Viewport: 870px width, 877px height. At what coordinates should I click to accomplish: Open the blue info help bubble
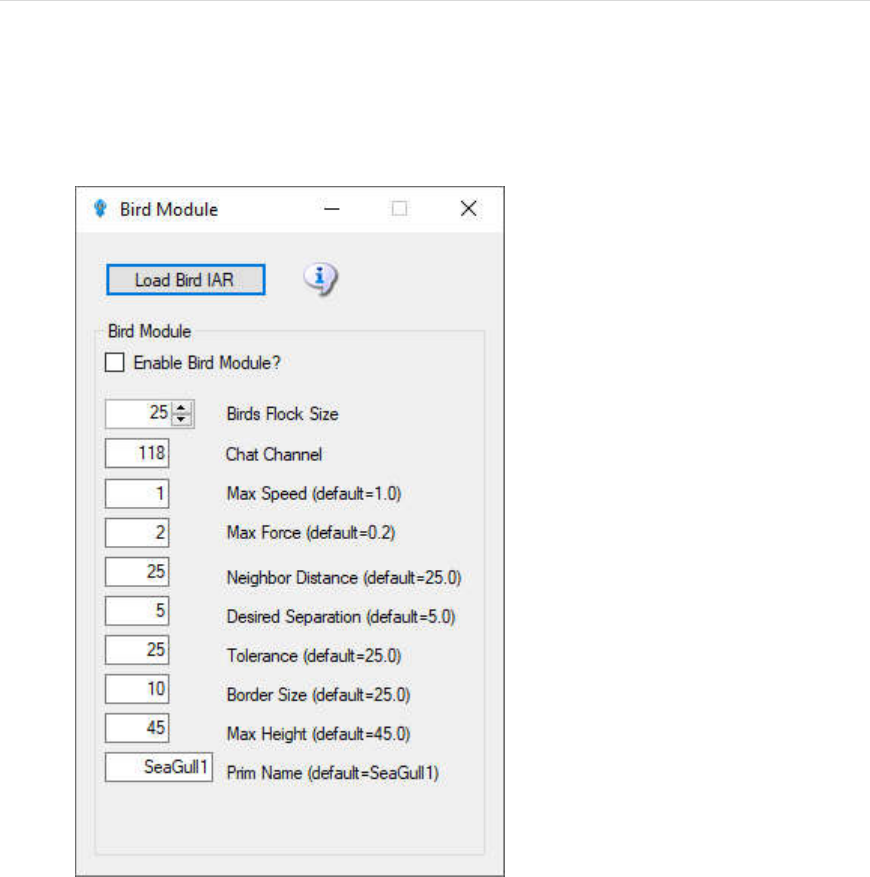[321, 278]
